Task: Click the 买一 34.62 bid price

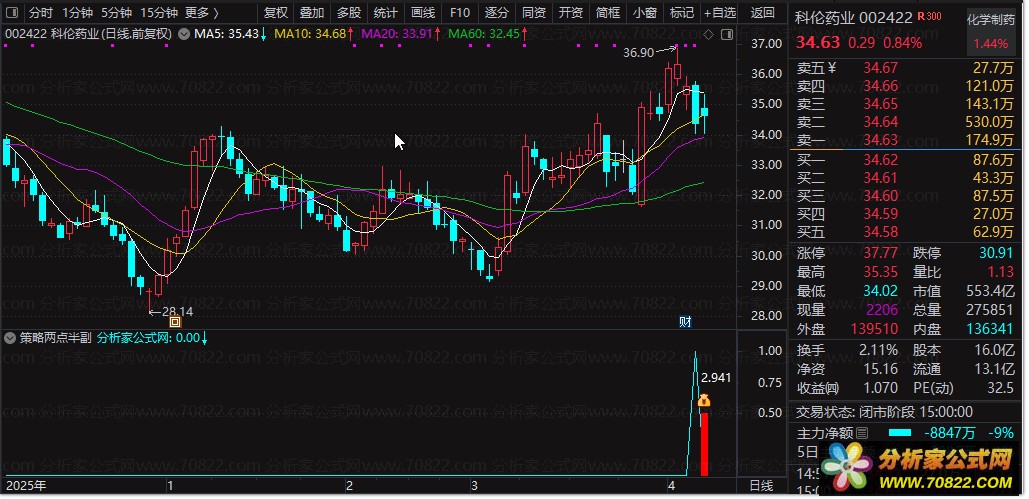Action: (880, 159)
